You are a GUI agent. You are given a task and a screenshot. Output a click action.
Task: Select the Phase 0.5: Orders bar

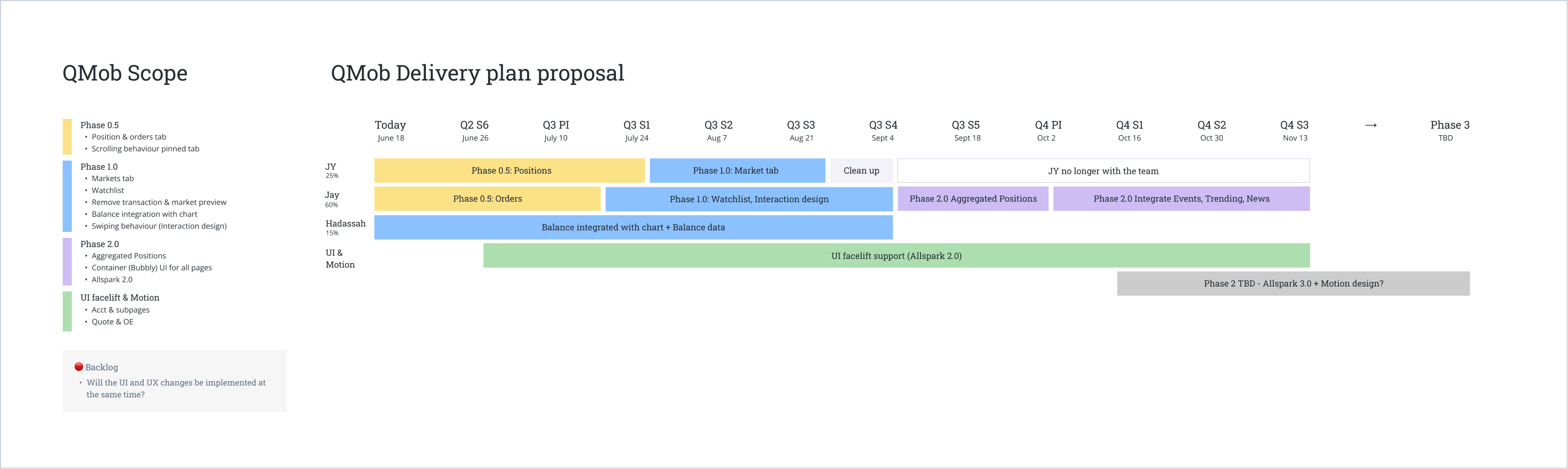coord(487,199)
